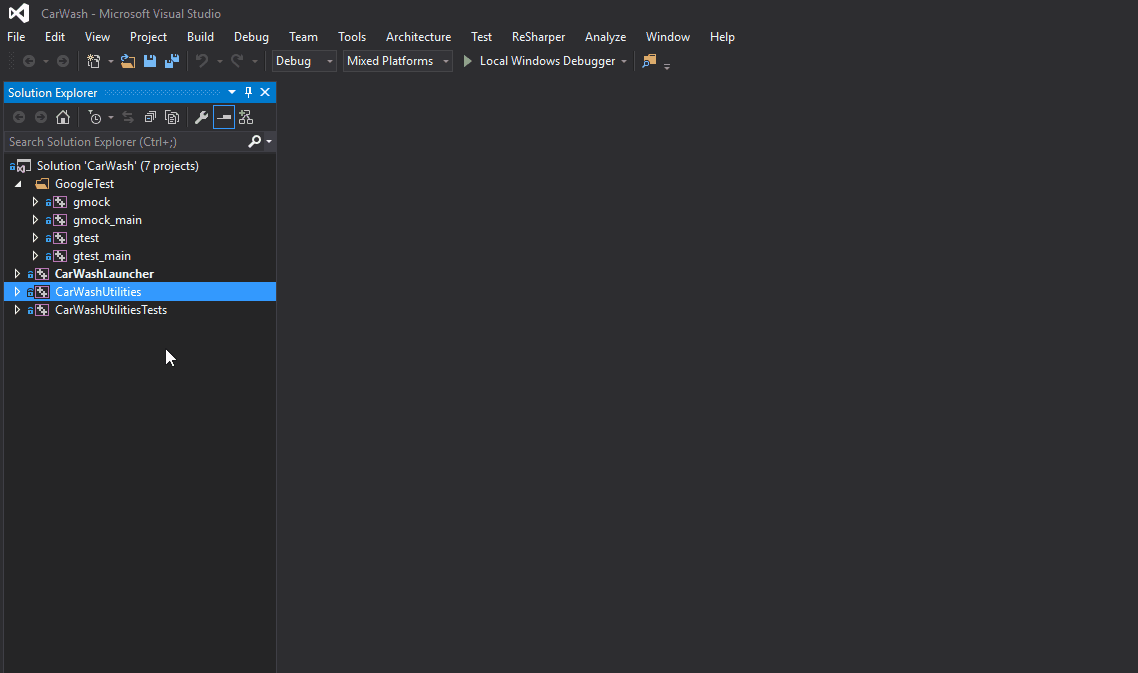
Task: Select the CarWashUtilitiesTests project
Action: (111, 309)
